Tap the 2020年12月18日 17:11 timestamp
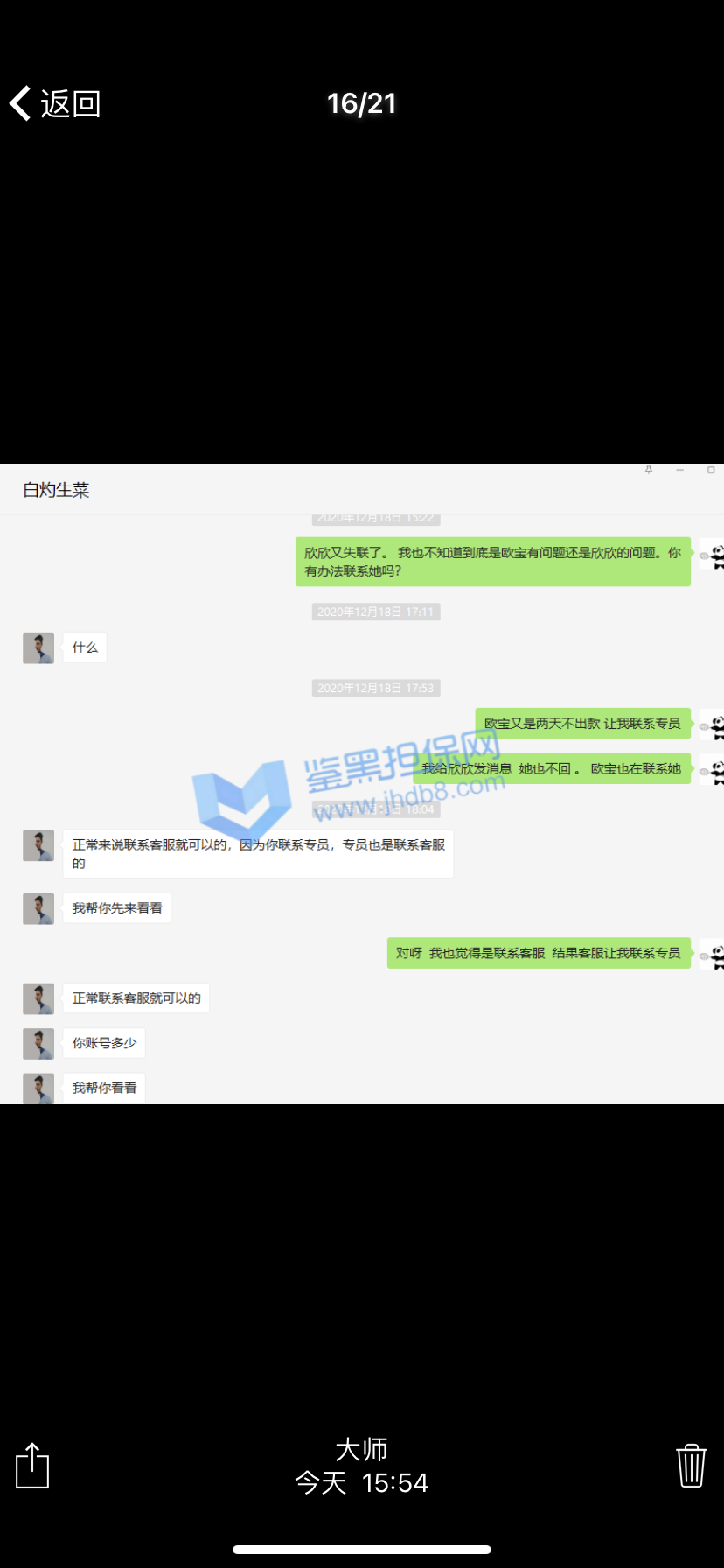Screen dimensions: 724x1568 pos(375,612)
